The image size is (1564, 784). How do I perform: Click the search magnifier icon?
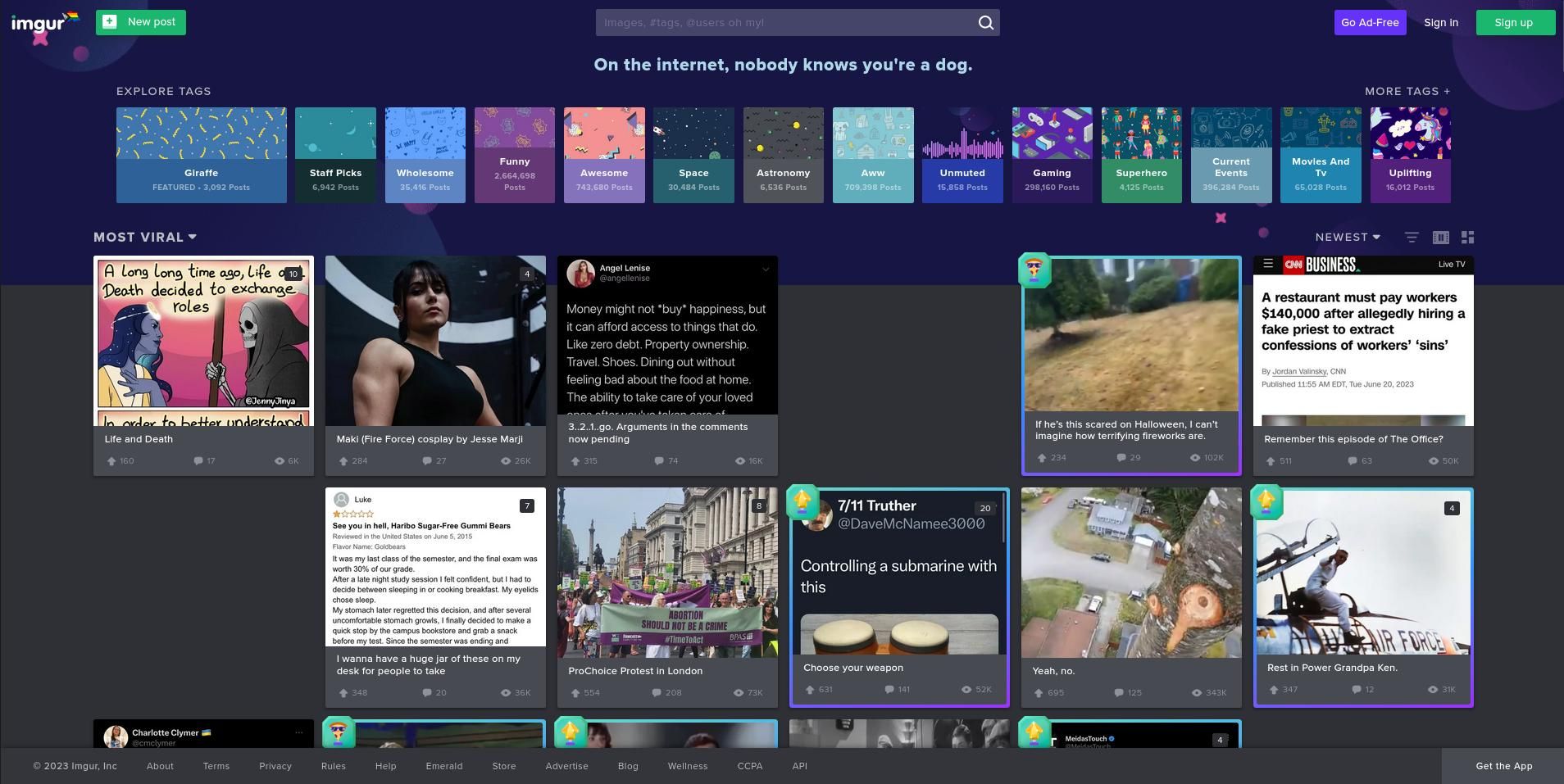pyautogui.click(x=985, y=23)
